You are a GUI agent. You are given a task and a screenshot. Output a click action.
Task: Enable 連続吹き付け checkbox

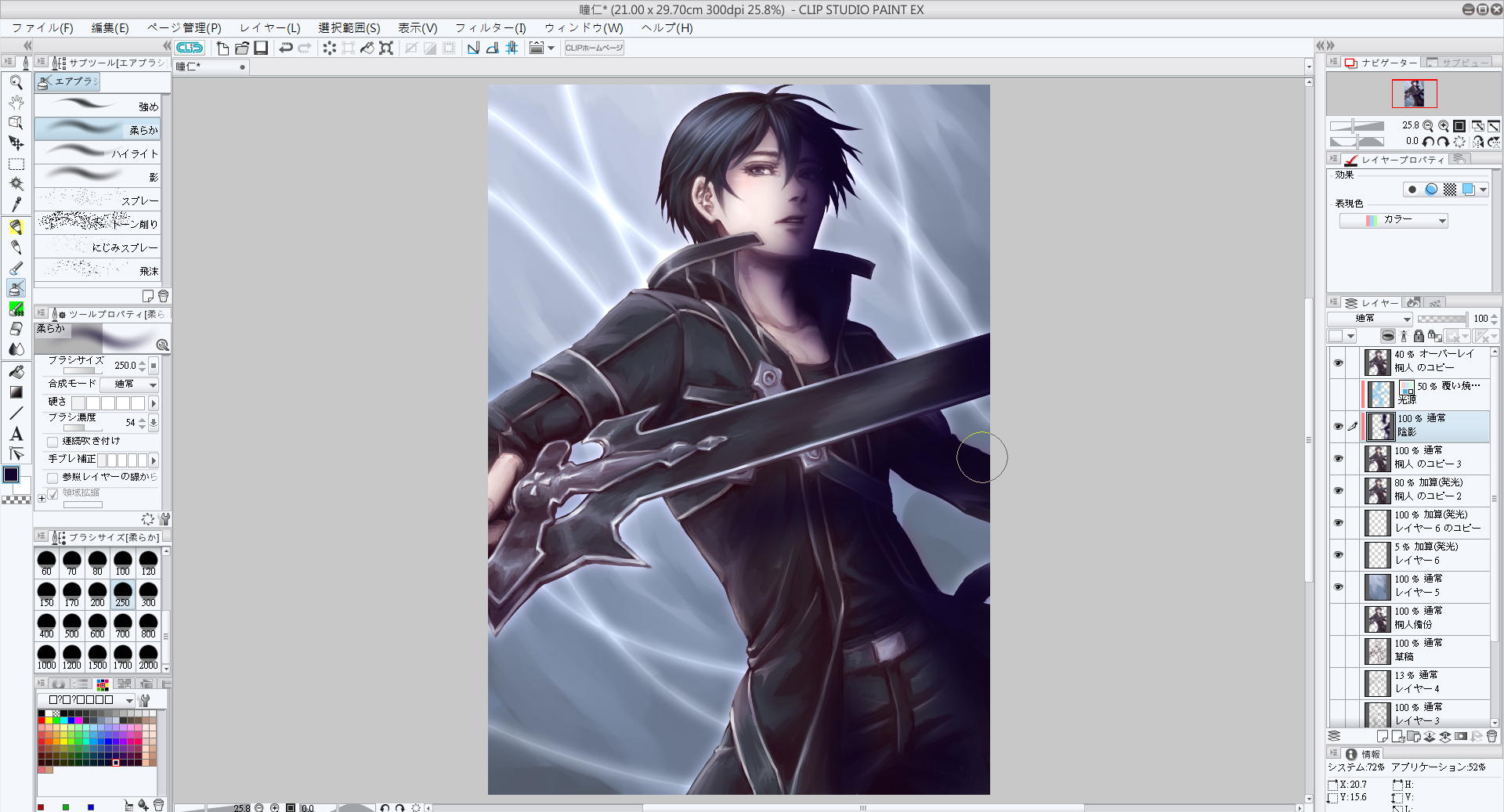tap(52, 442)
